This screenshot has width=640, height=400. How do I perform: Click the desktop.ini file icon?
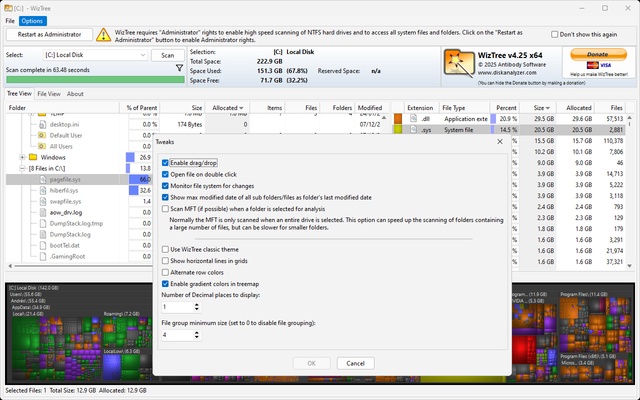click(42, 124)
